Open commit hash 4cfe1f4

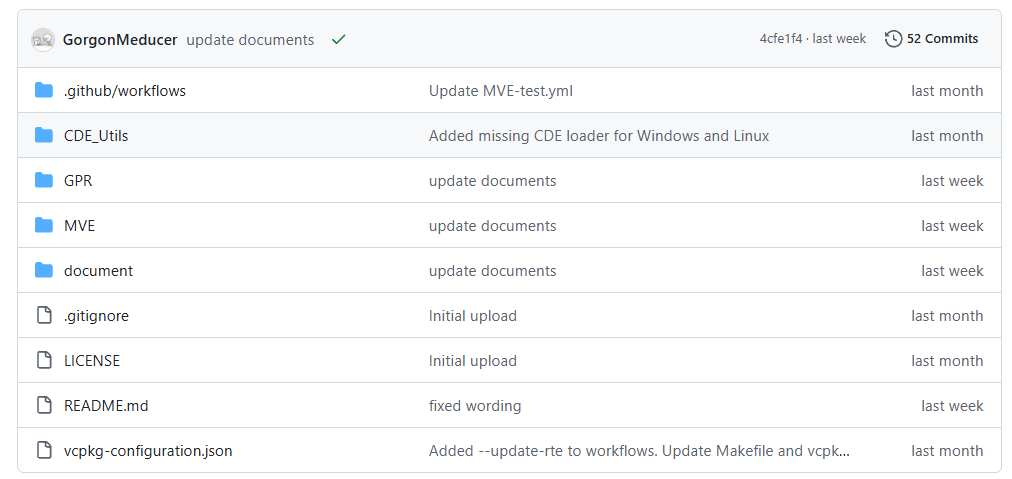tap(780, 39)
